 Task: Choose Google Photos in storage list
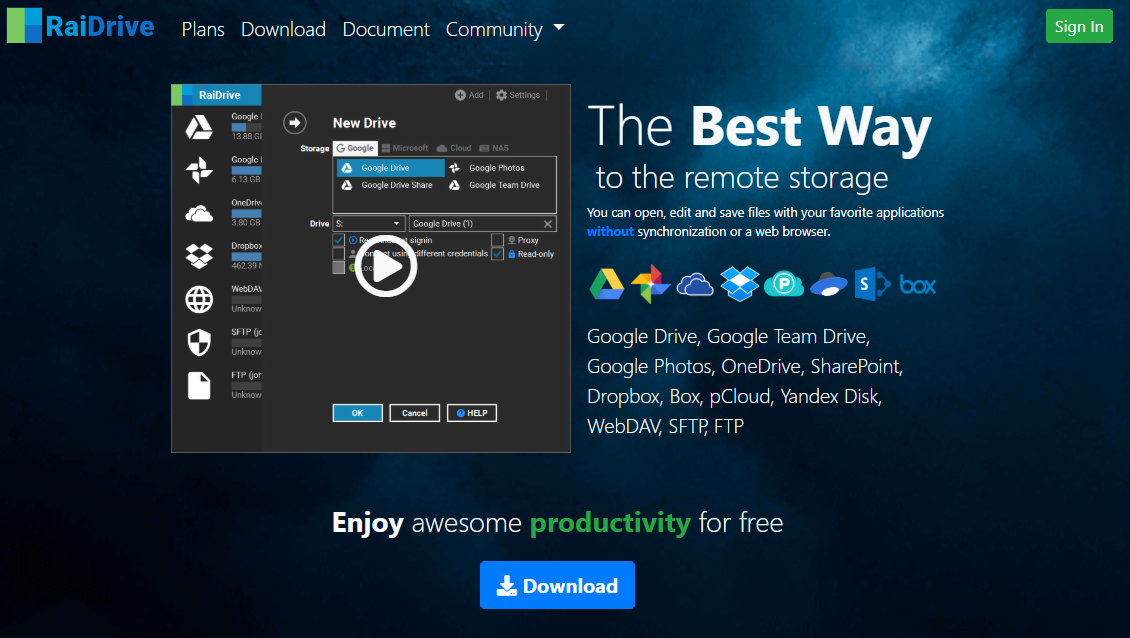(488, 168)
